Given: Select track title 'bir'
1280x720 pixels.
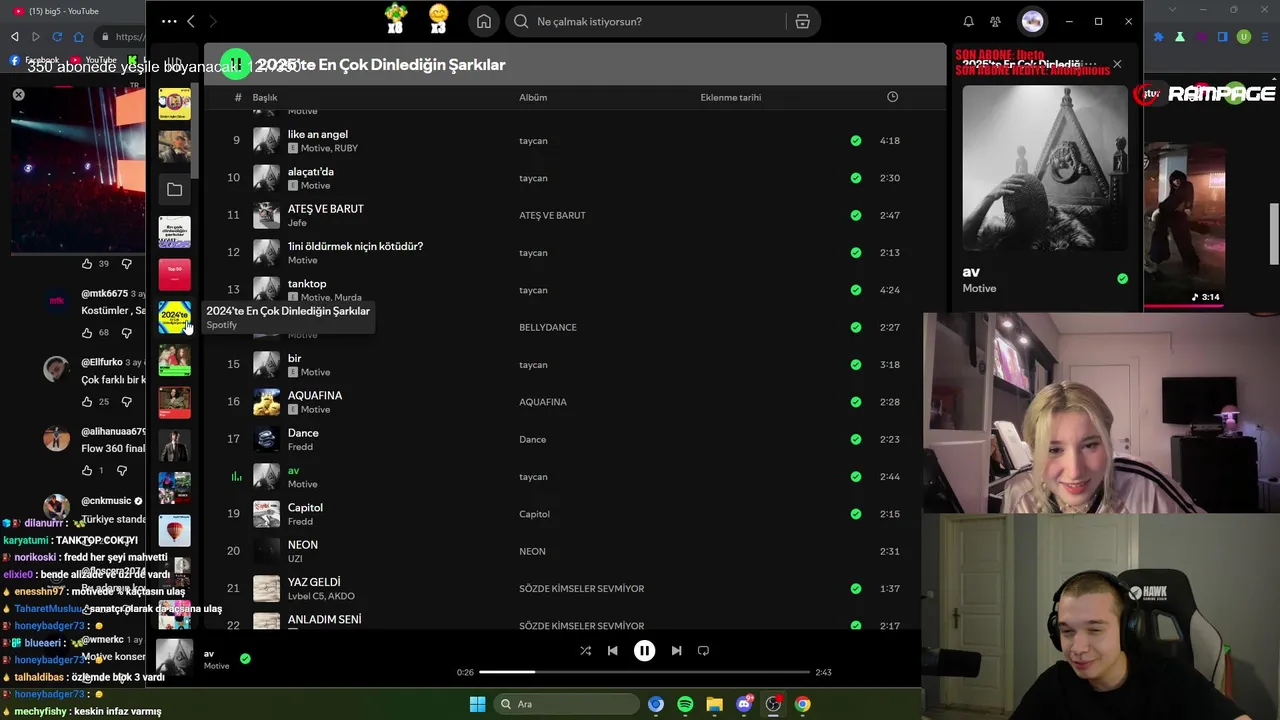Looking at the screenshot, I should coord(294,358).
